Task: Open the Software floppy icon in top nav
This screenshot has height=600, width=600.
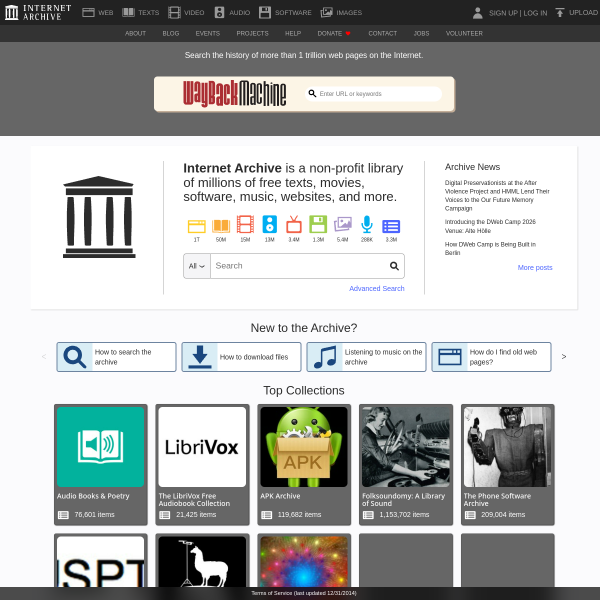Action: [265, 13]
